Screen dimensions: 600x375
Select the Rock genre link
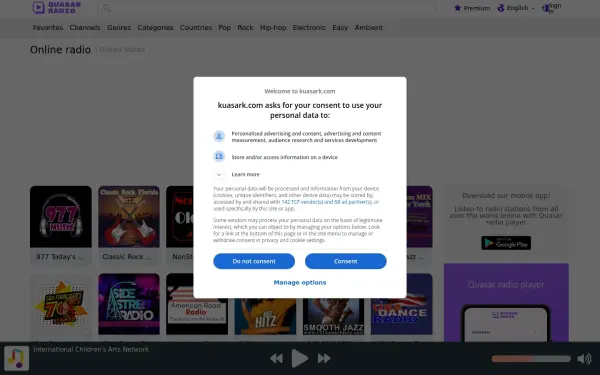point(245,28)
